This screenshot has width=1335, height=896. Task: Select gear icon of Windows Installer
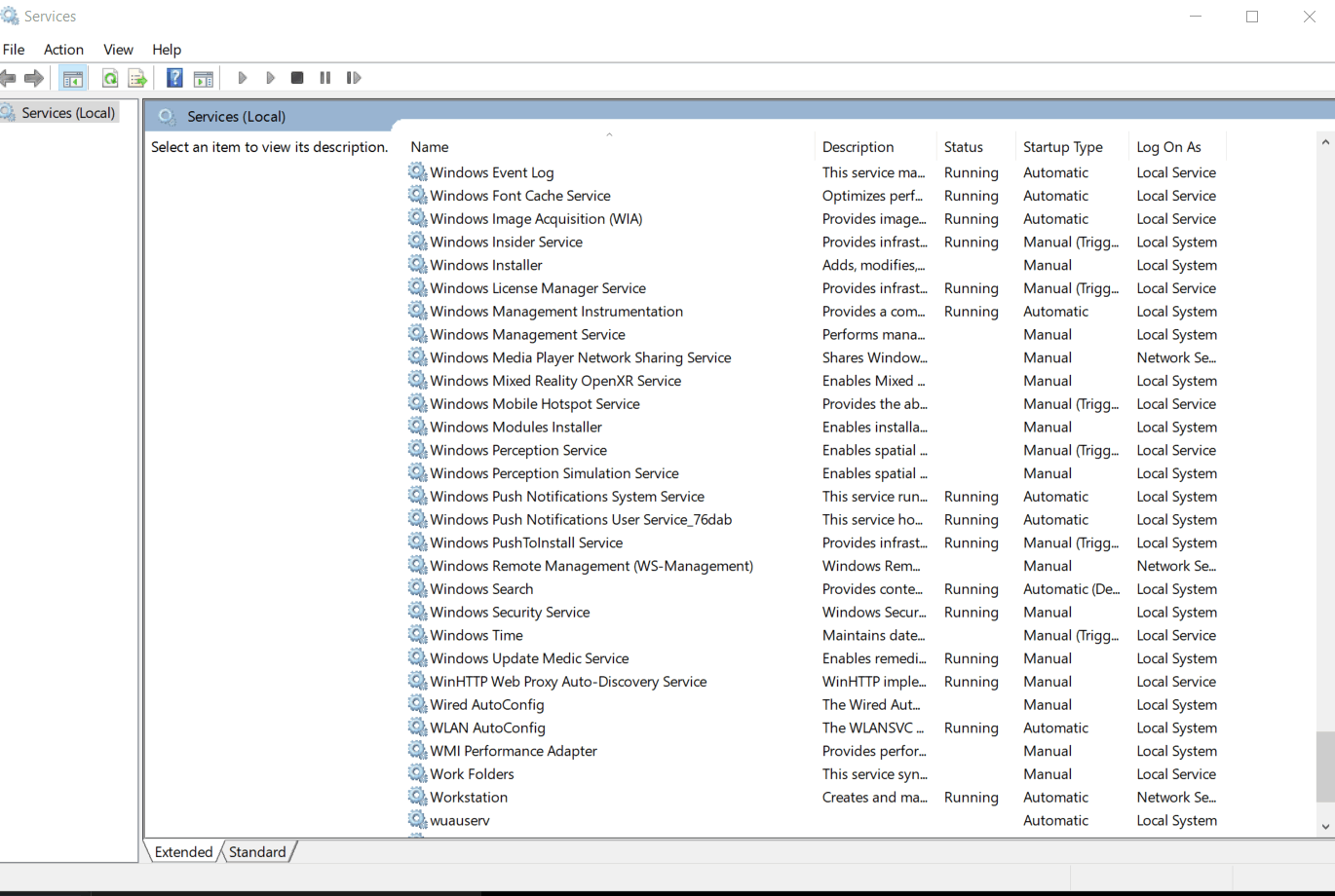click(x=418, y=265)
